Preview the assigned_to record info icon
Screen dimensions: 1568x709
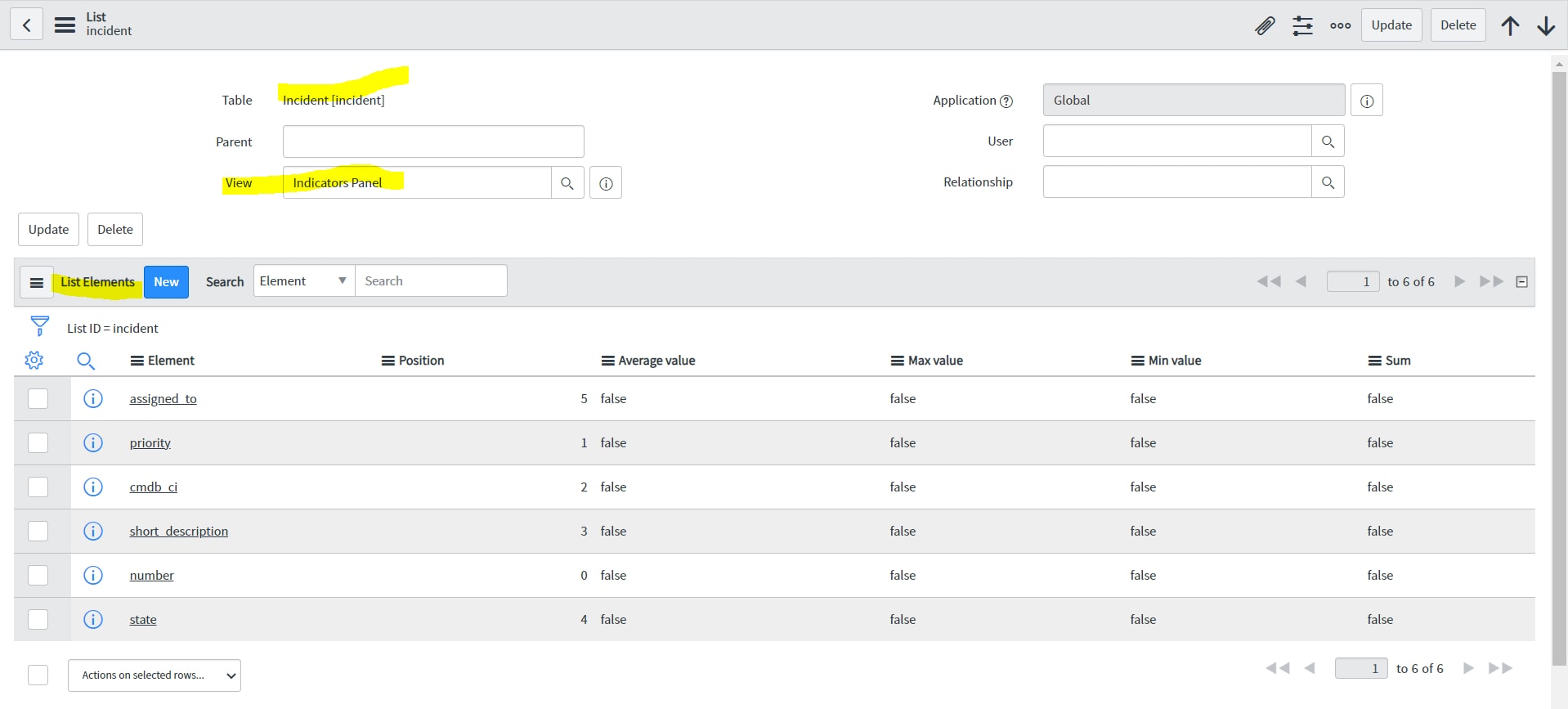[93, 398]
